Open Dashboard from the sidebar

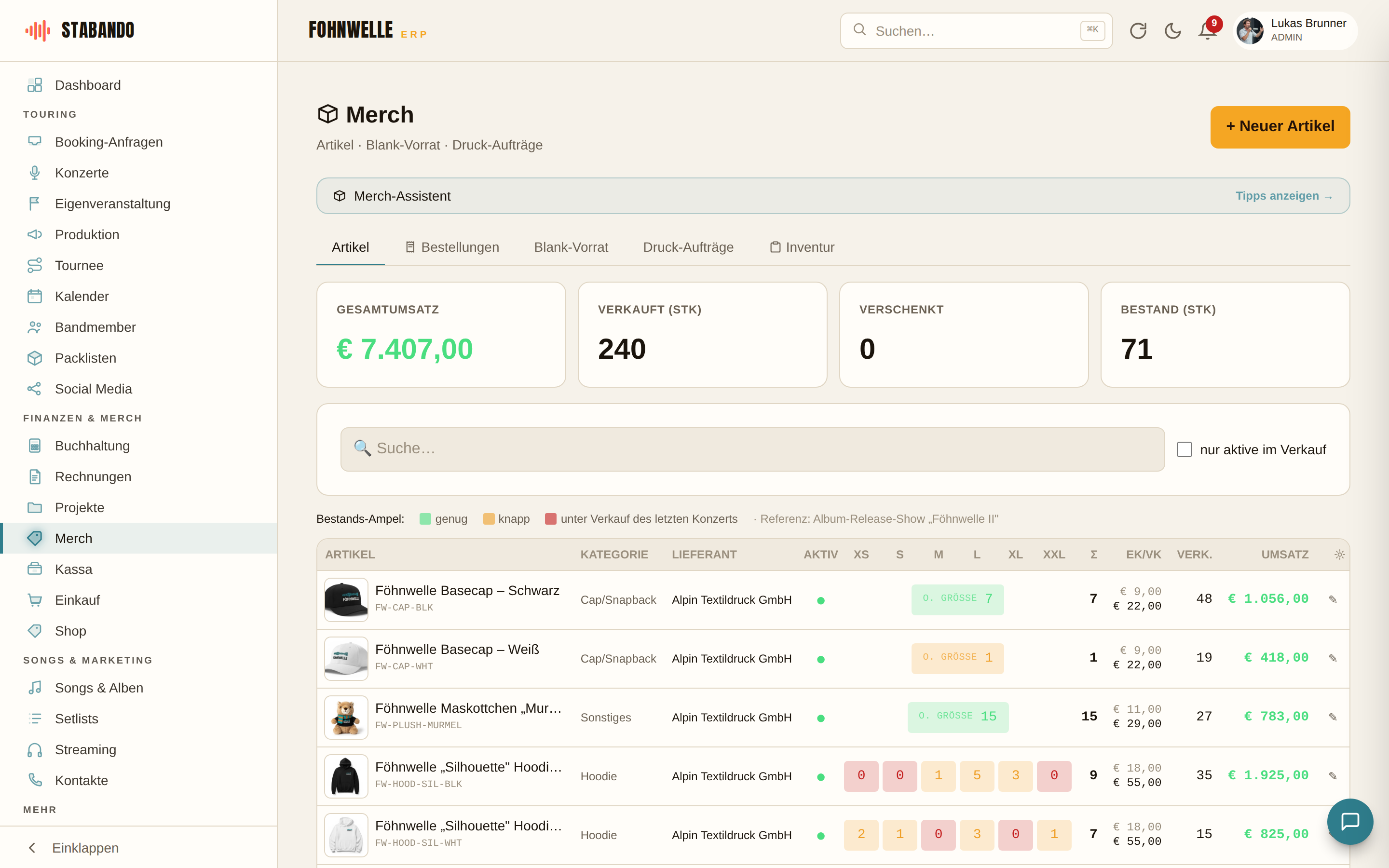point(139,85)
